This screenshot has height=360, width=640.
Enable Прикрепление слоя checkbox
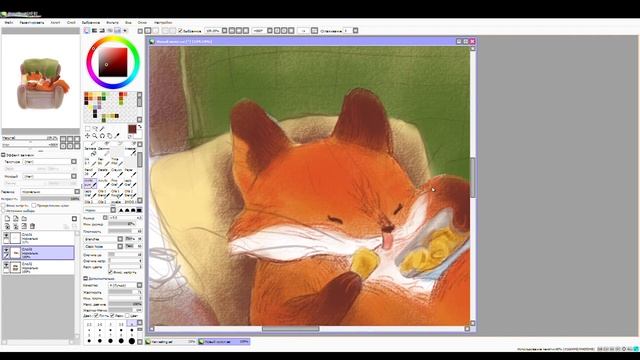tap(34, 206)
